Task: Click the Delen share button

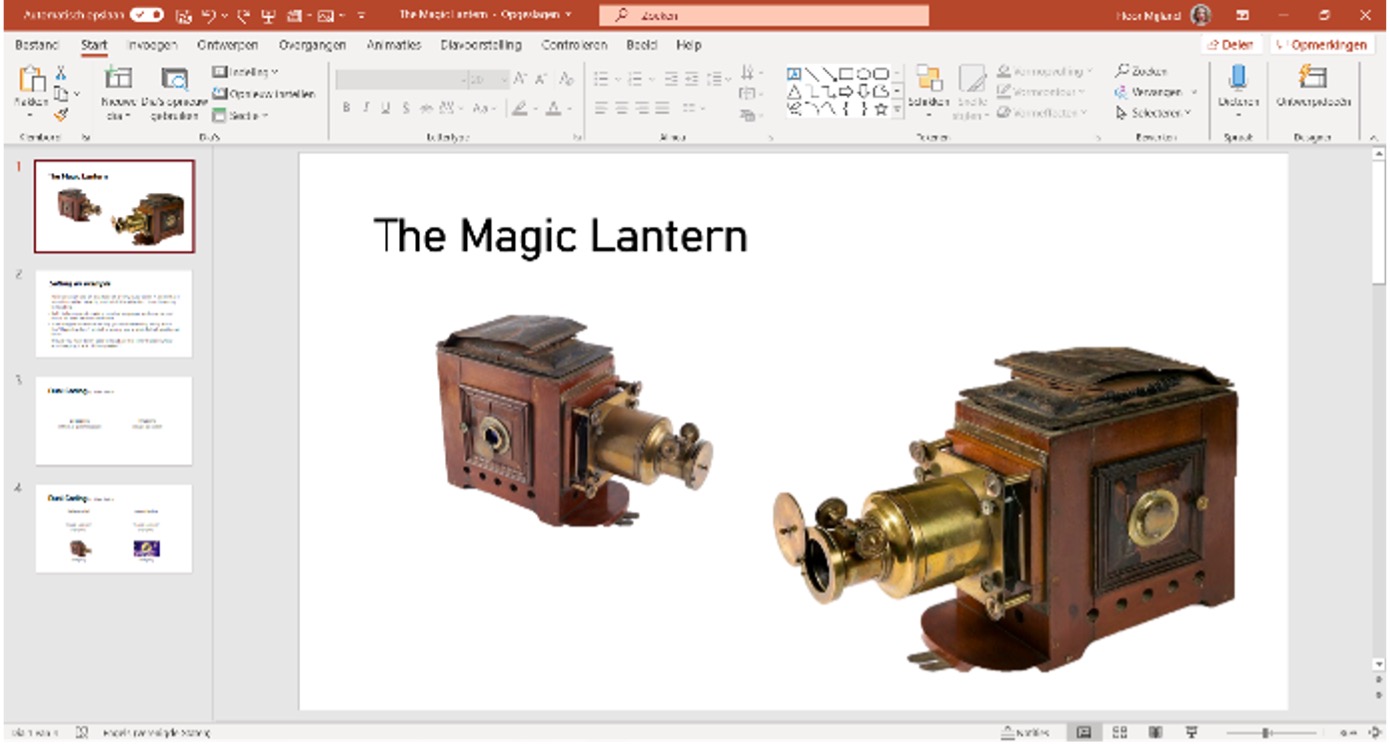Action: pyautogui.click(x=1231, y=44)
